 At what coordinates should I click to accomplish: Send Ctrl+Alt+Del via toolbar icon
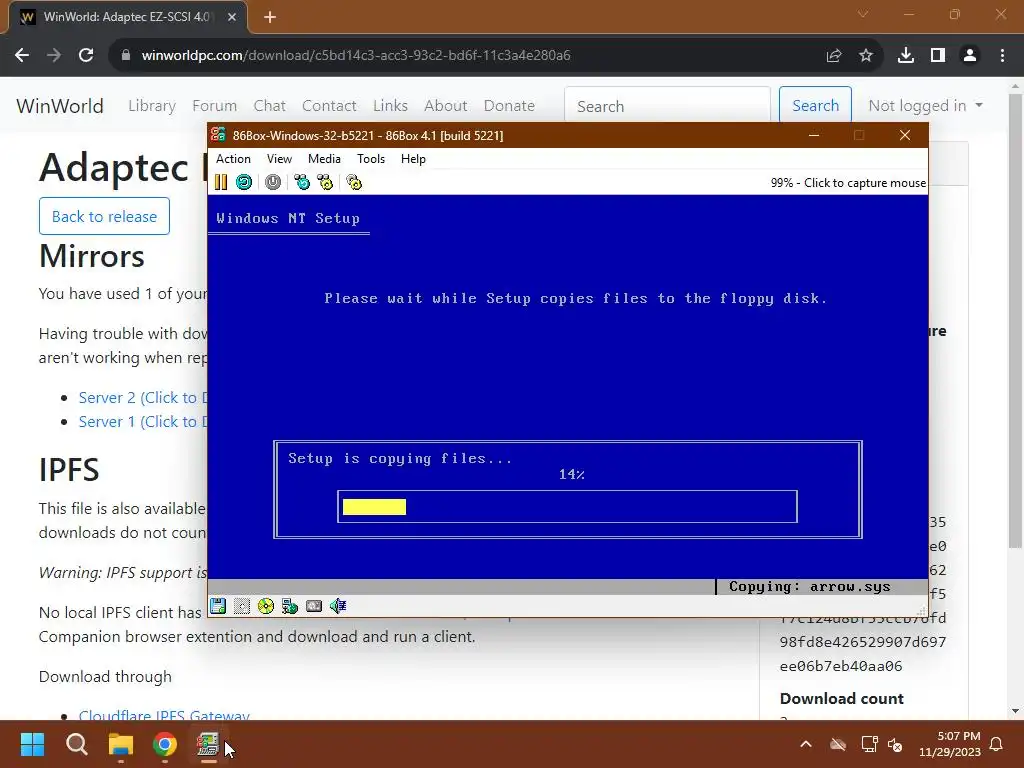(x=302, y=182)
